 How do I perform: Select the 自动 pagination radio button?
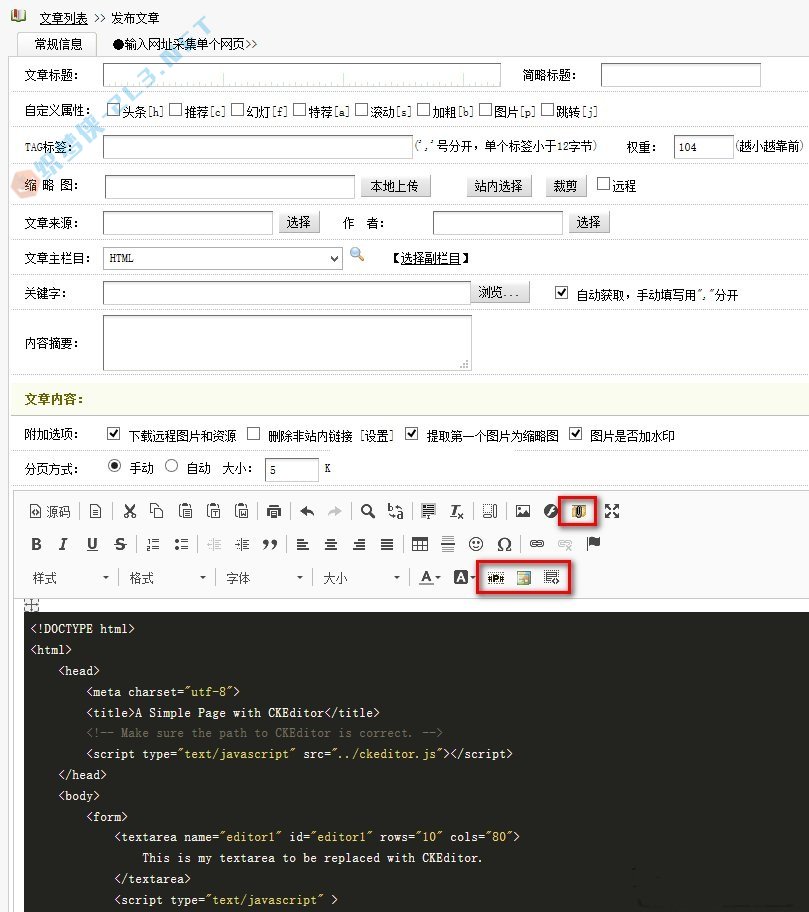click(171, 466)
